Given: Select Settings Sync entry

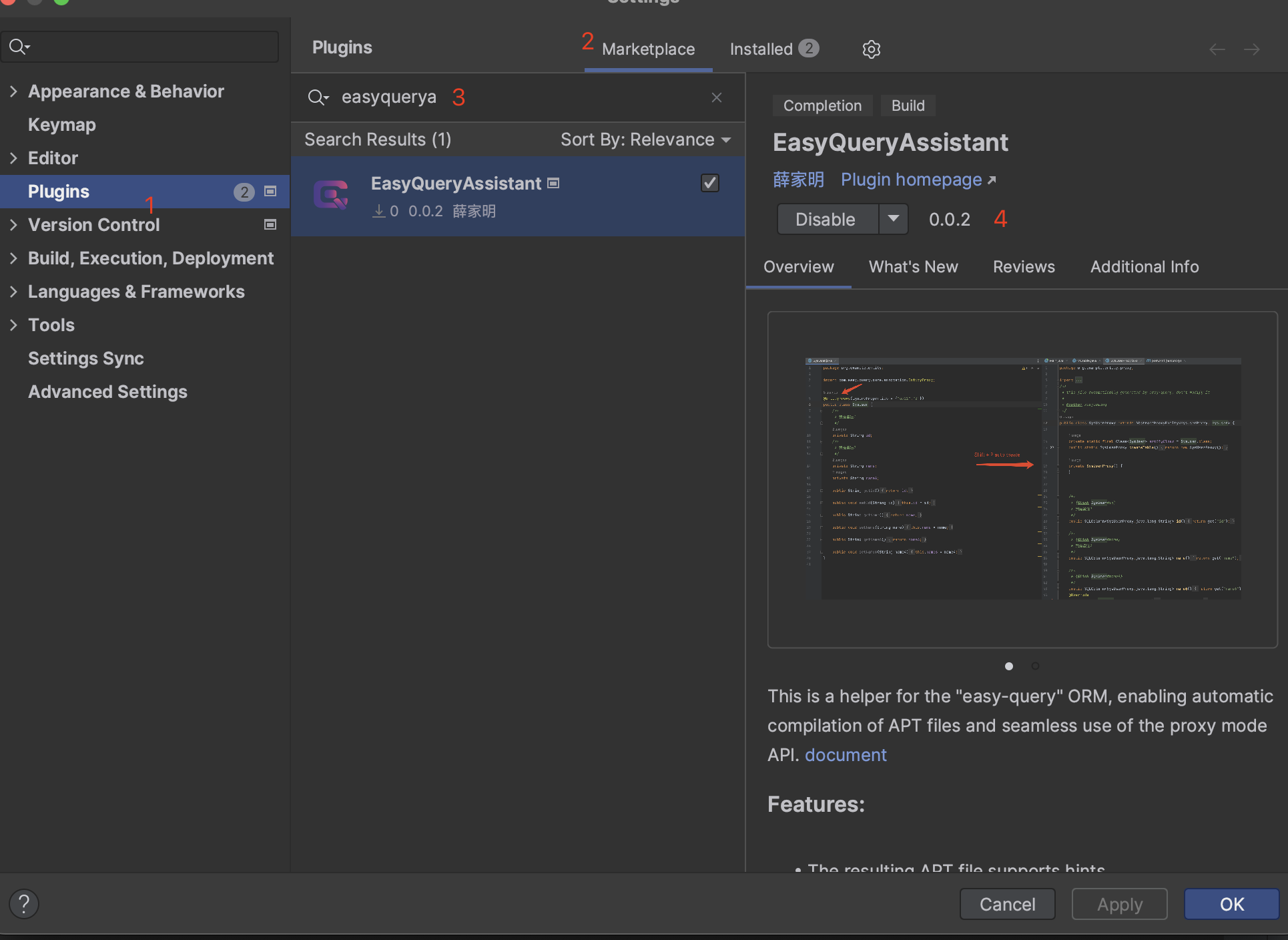Looking at the screenshot, I should click(x=85, y=359).
